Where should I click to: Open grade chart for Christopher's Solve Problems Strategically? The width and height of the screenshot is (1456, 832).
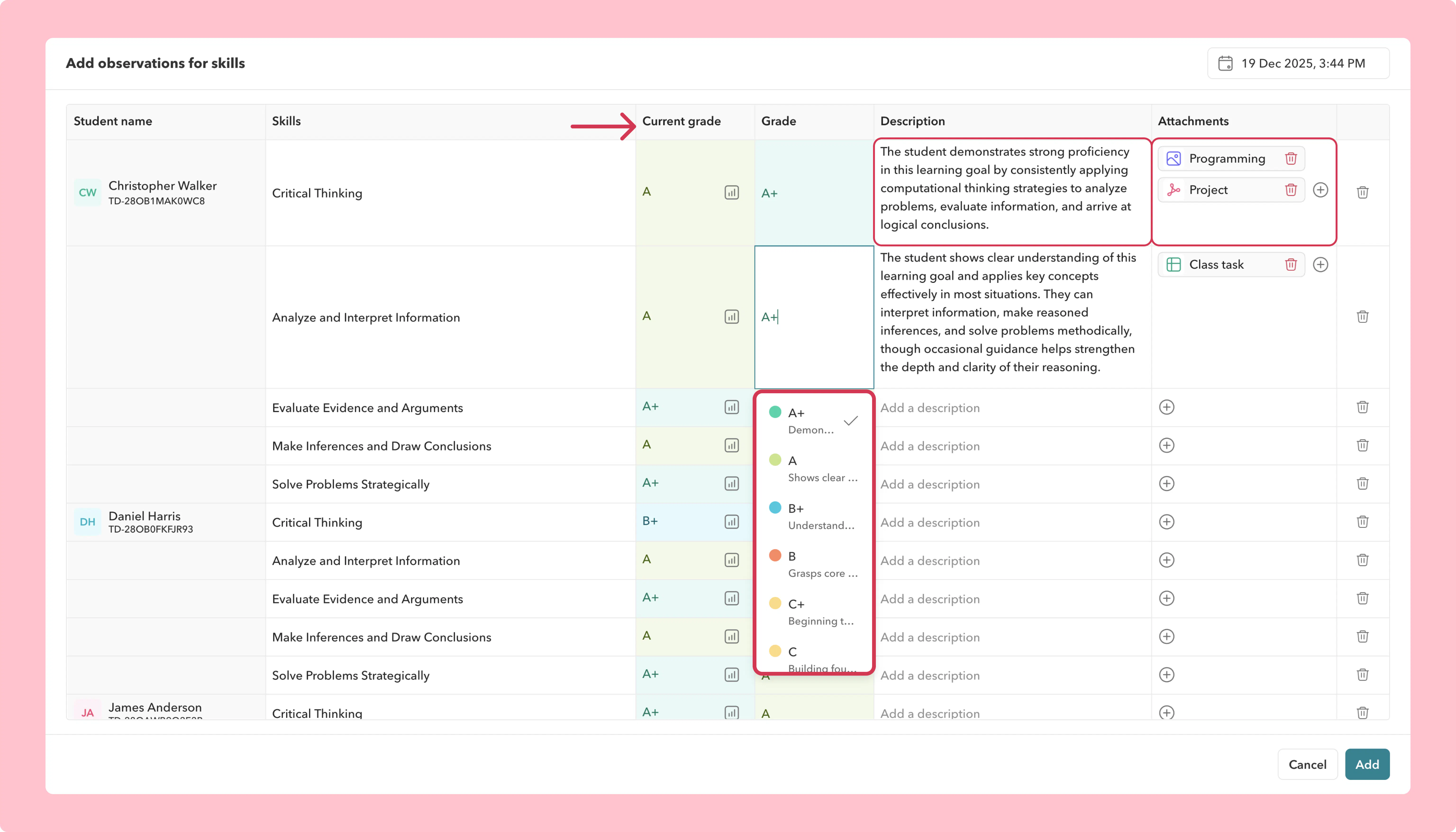coord(731,484)
